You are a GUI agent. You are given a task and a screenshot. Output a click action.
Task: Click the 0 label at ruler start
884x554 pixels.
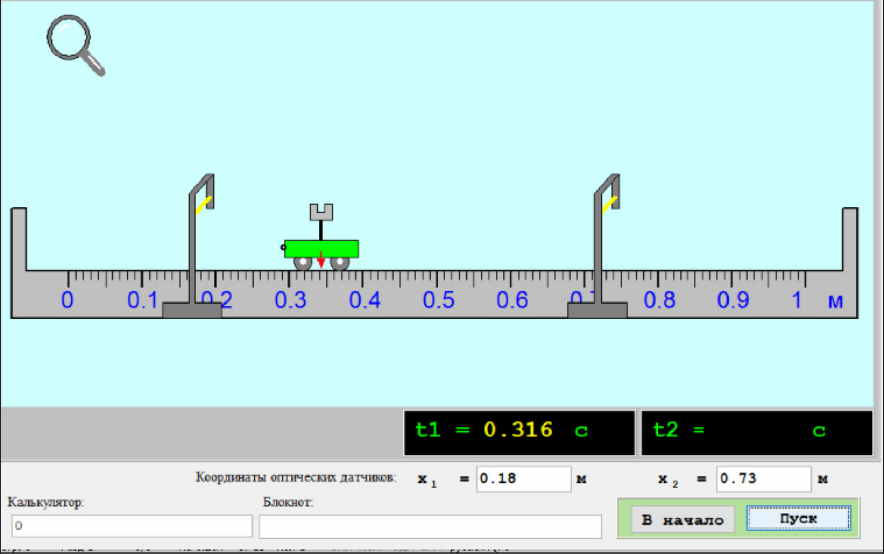[x=67, y=299]
